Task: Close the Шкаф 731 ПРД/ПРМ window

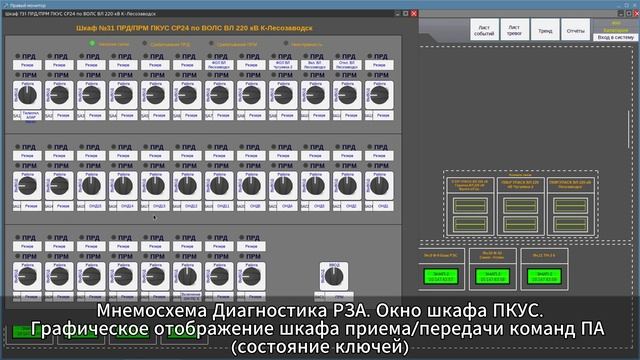Action: pyautogui.click(x=414, y=13)
